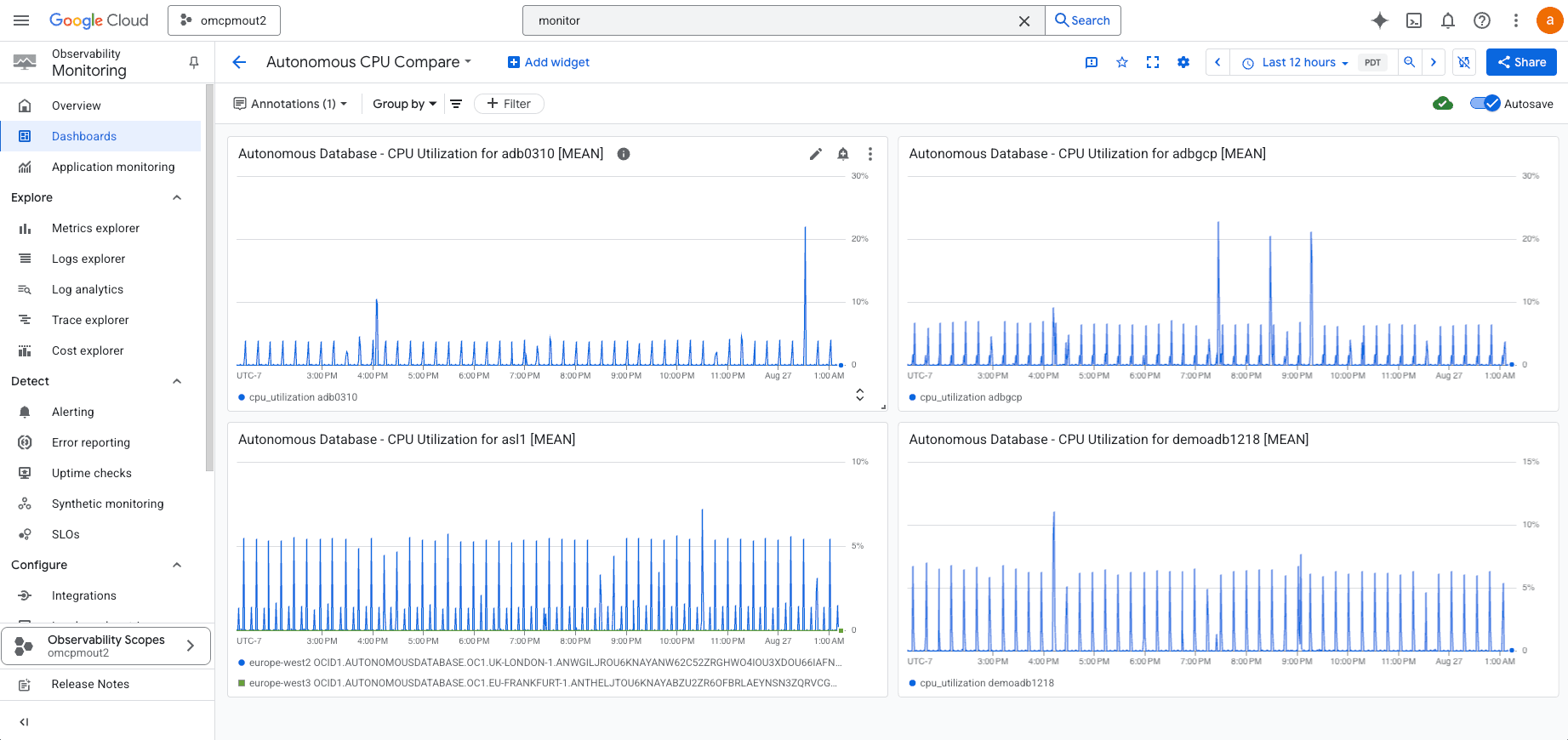Viewport: 1568px width, 740px height.
Task: Create alert from adb0310 chart bell
Action: (x=843, y=154)
